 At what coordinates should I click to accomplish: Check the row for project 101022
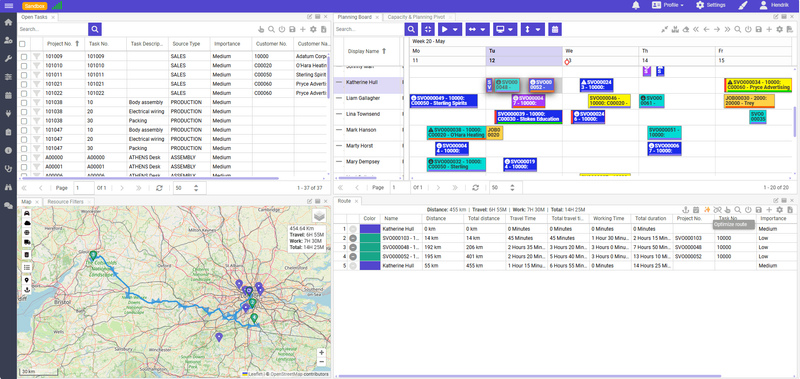(x=24, y=93)
